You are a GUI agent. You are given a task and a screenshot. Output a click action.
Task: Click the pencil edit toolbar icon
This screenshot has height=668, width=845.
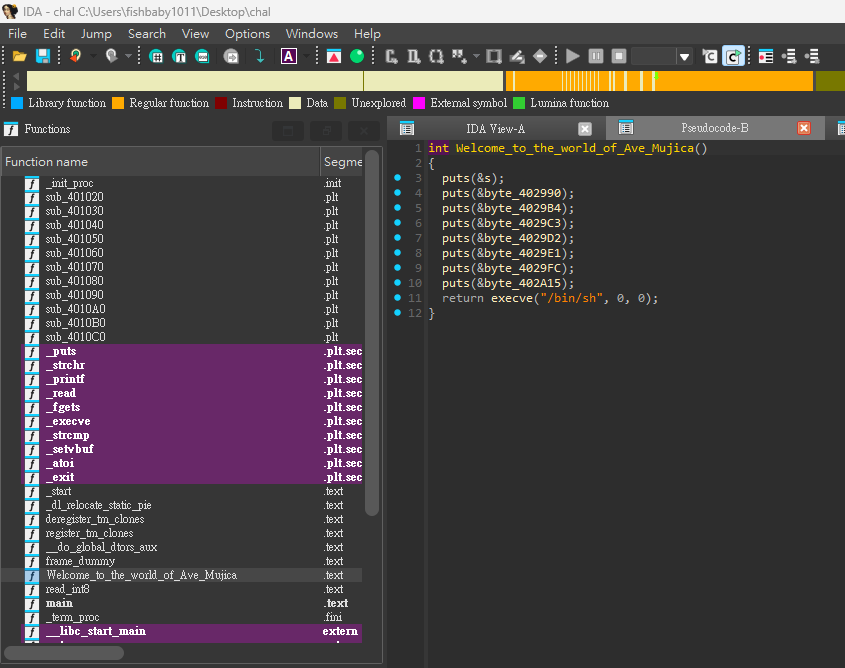pyautogui.click(x=517, y=56)
